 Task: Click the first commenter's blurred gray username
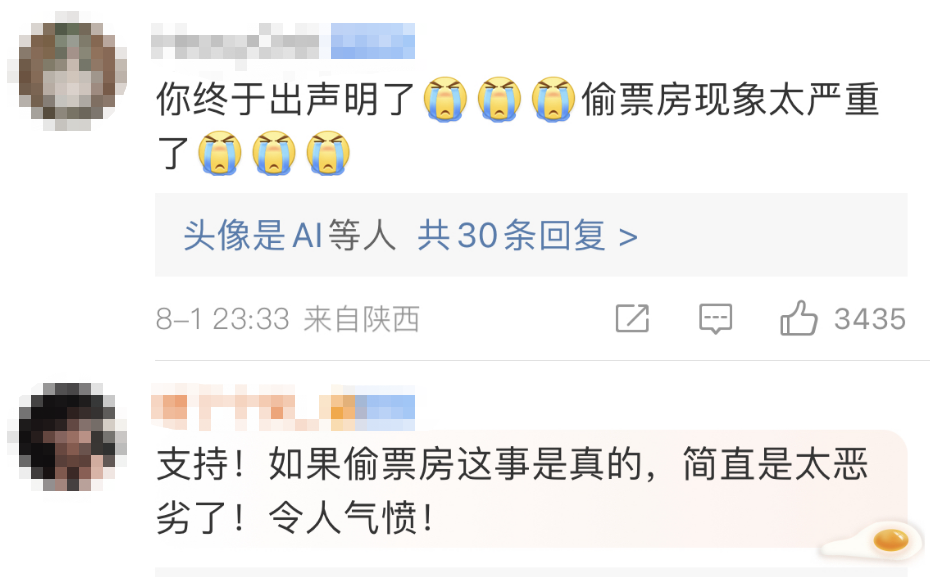coord(235,42)
